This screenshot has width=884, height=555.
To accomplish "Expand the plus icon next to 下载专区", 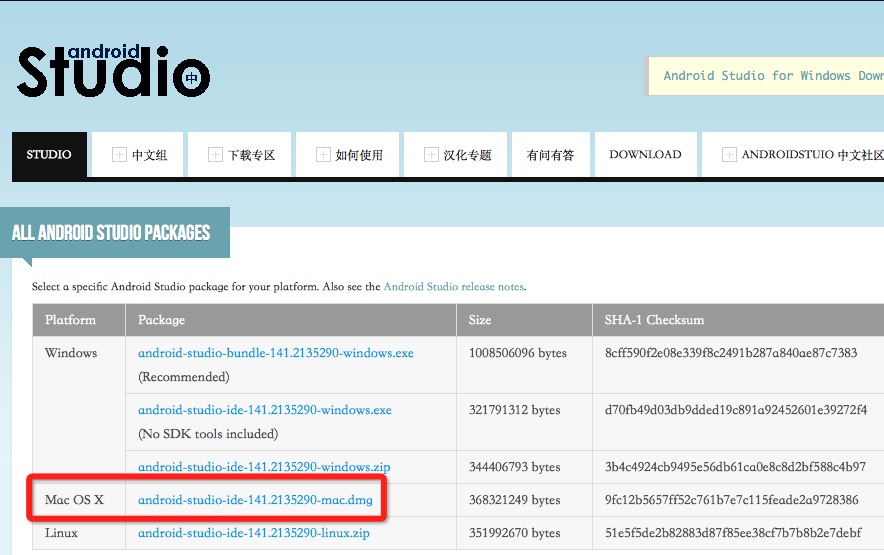I will [215, 155].
